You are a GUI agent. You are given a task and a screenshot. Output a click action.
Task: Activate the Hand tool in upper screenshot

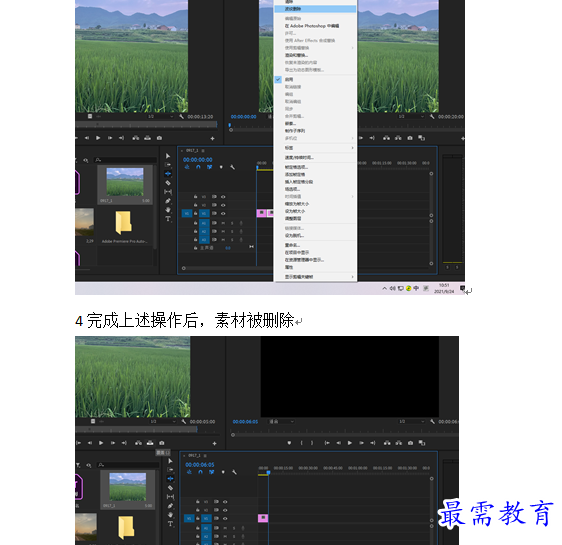click(168, 210)
